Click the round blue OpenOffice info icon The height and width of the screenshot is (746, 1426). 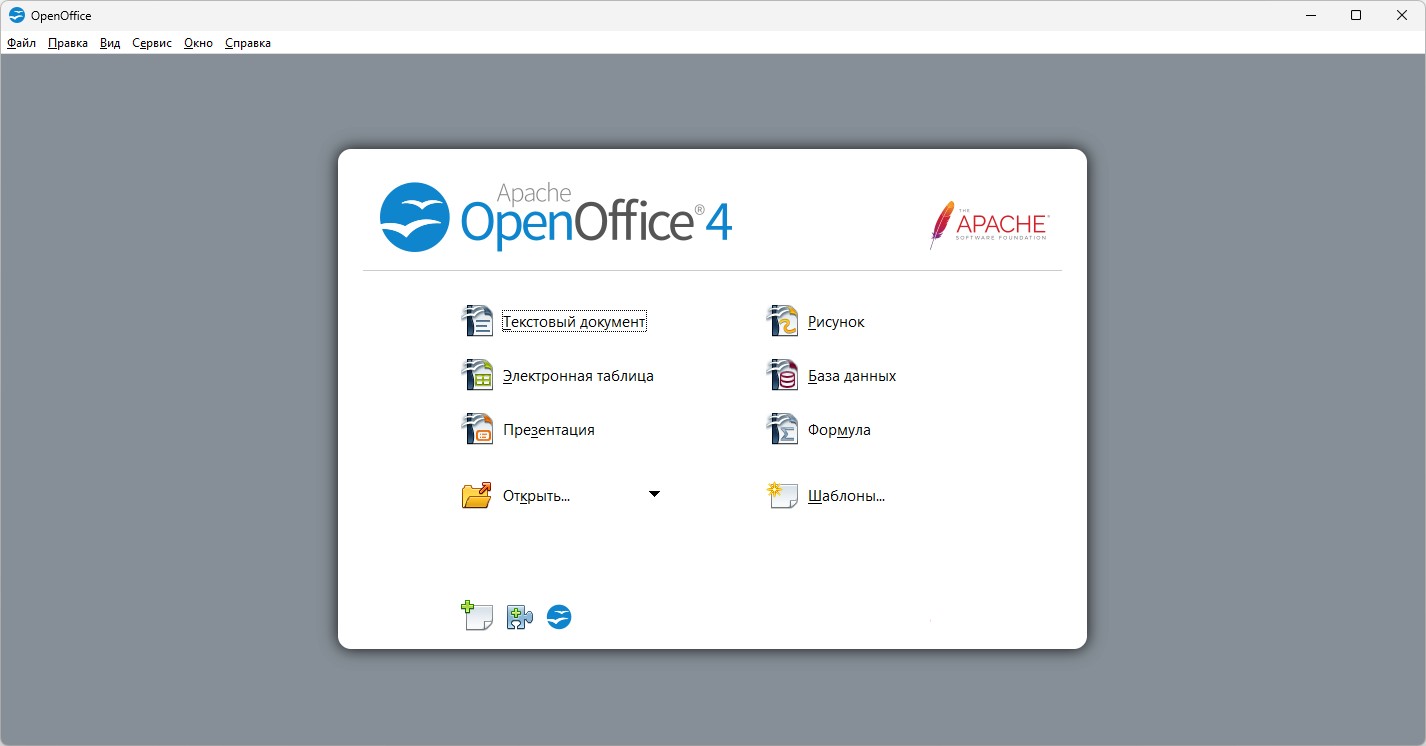click(559, 617)
